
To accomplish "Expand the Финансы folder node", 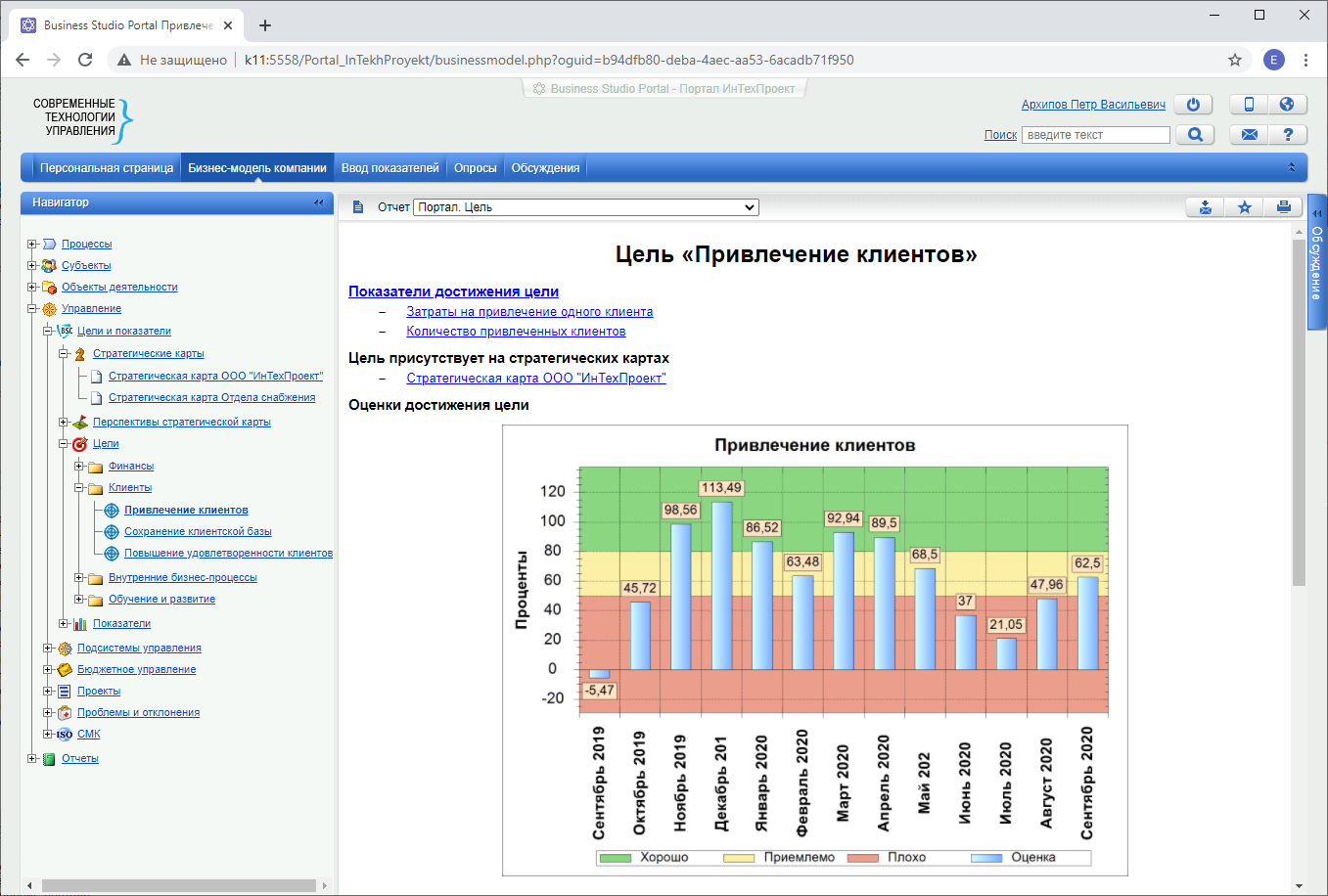I will coord(79,467).
